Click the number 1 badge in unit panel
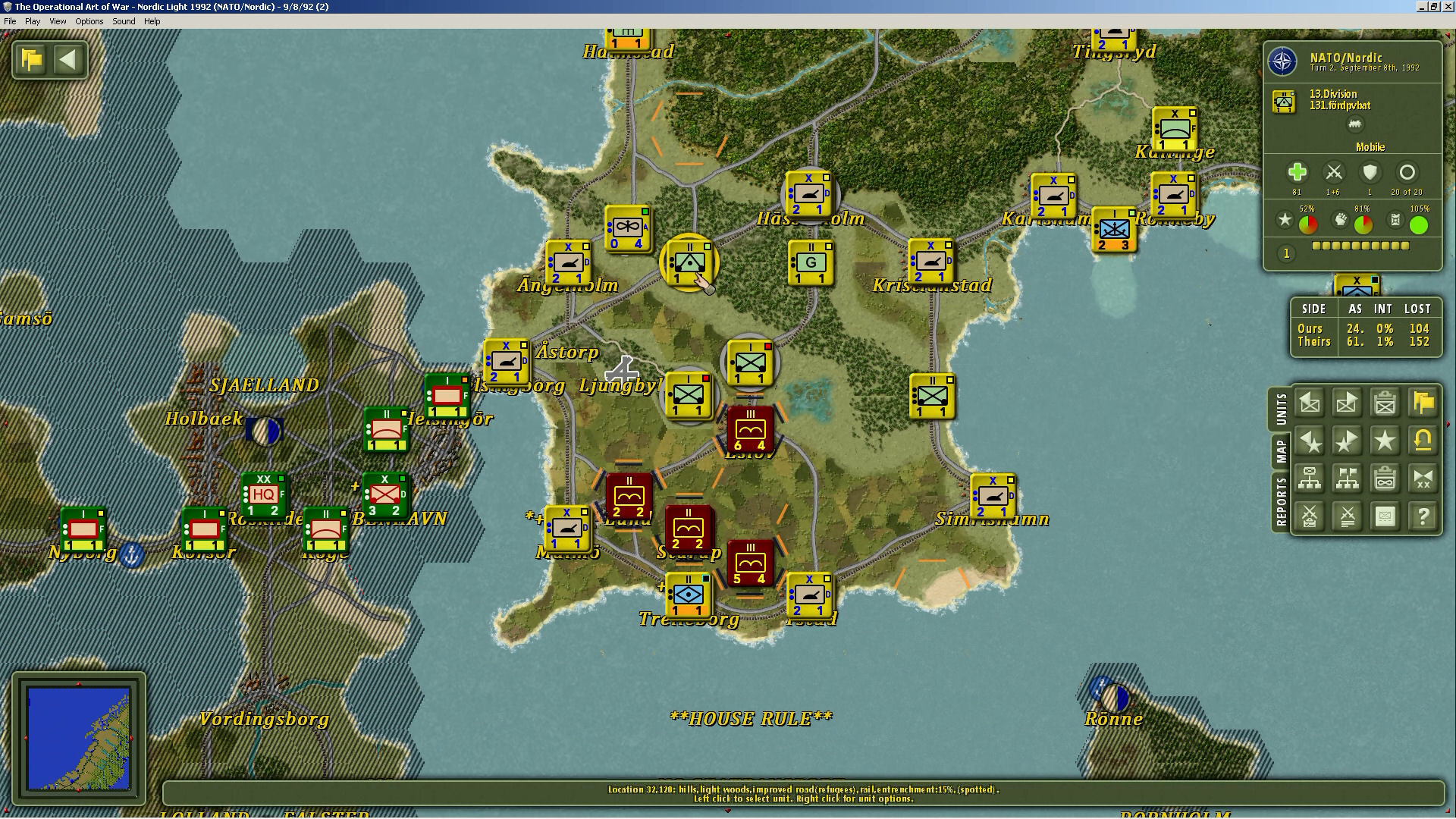The width and height of the screenshot is (1456, 819). pyautogui.click(x=1286, y=253)
